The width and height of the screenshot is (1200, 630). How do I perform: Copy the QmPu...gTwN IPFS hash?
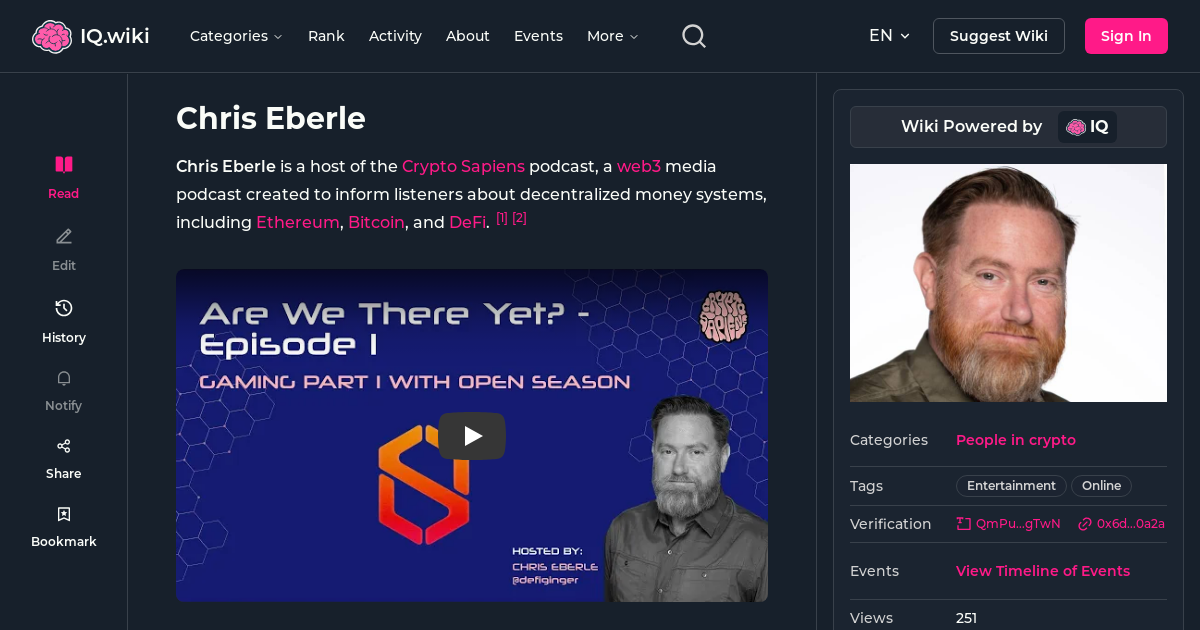(x=1008, y=523)
